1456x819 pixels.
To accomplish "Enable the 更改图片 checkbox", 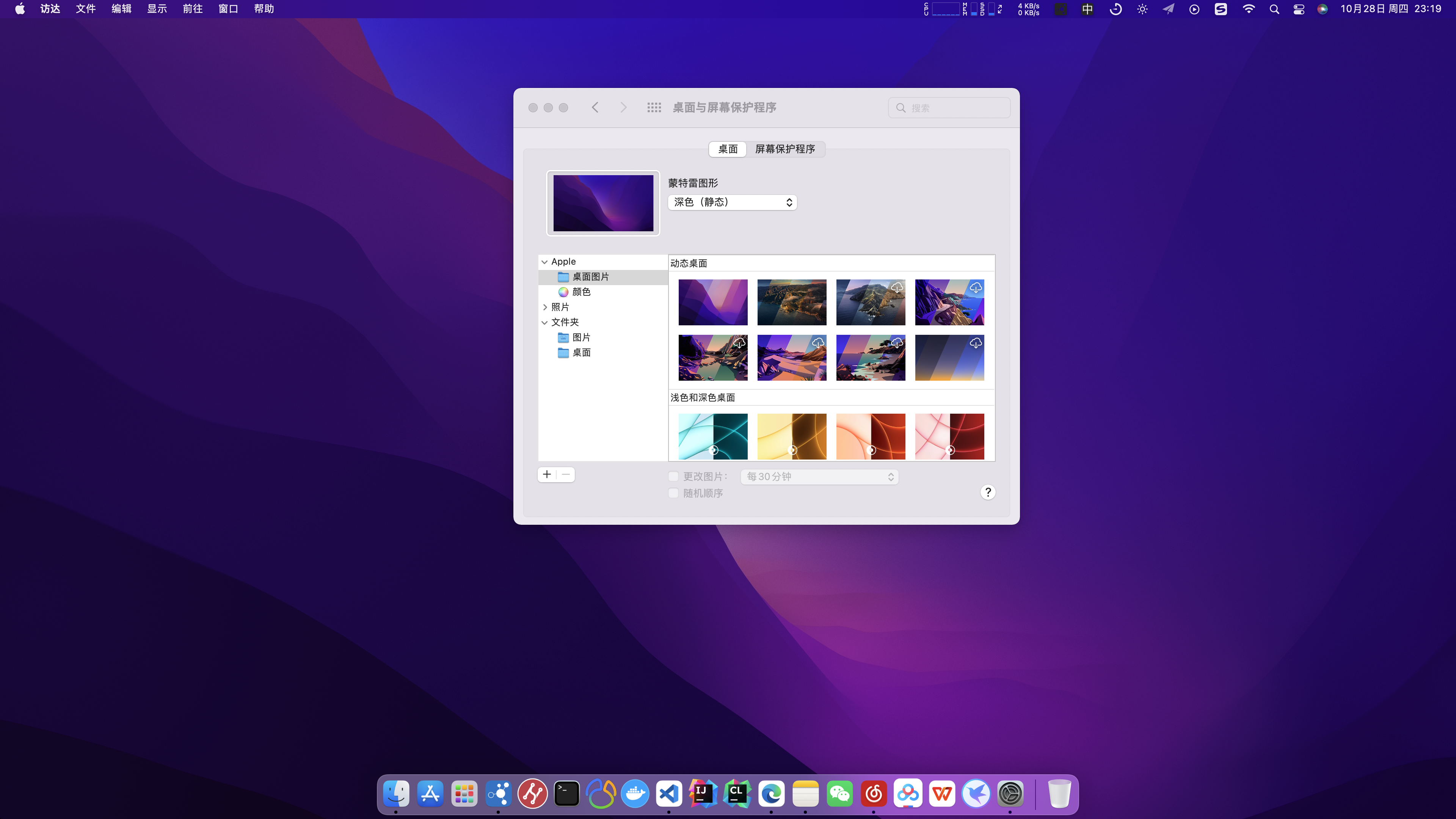I will pyautogui.click(x=673, y=477).
